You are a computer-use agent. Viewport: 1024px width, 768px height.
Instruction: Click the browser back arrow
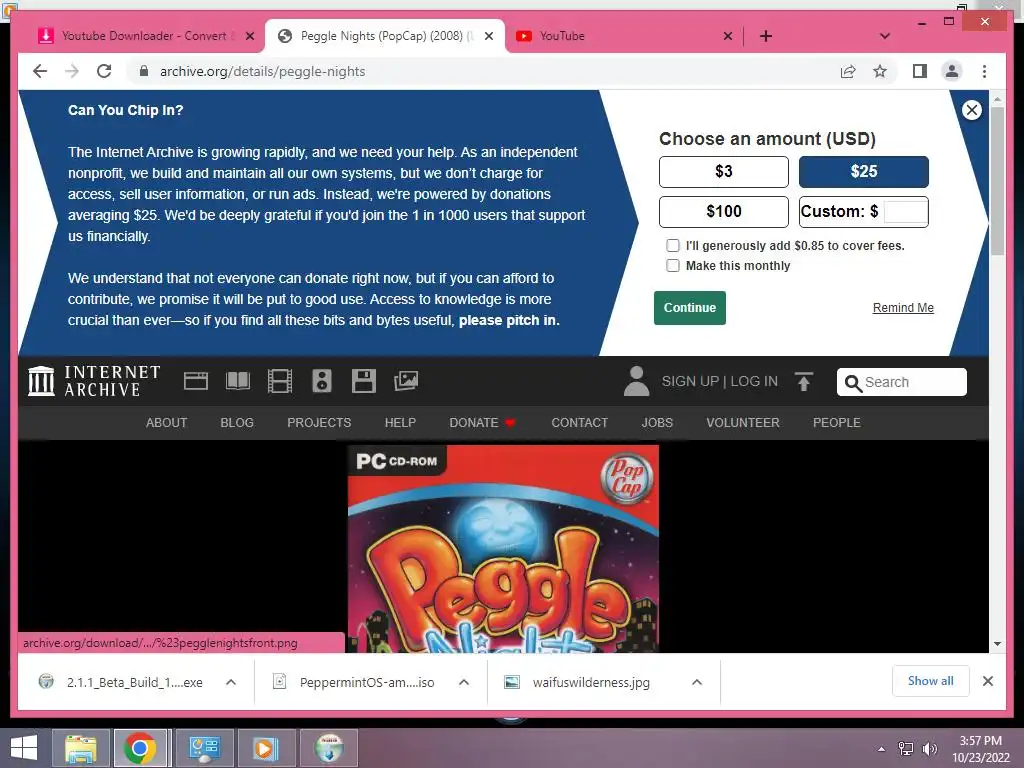[40, 71]
